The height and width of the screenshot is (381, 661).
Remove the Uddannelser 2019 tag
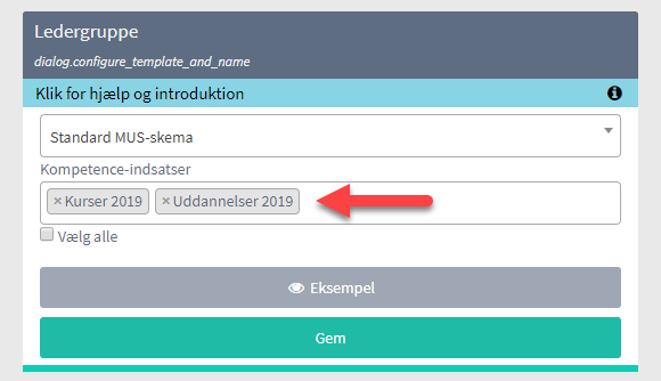pyautogui.click(x=166, y=201)
